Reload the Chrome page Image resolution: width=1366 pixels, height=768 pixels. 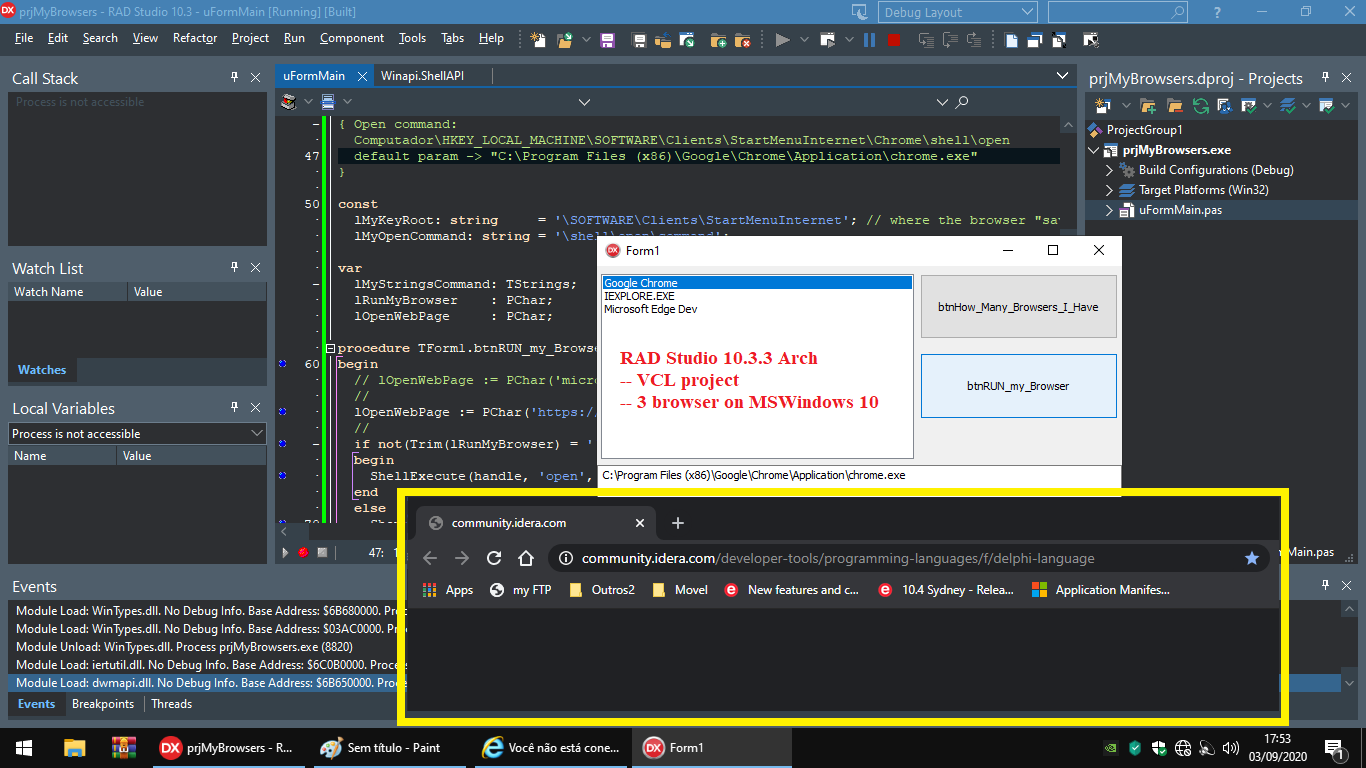(x=494, y=558)
